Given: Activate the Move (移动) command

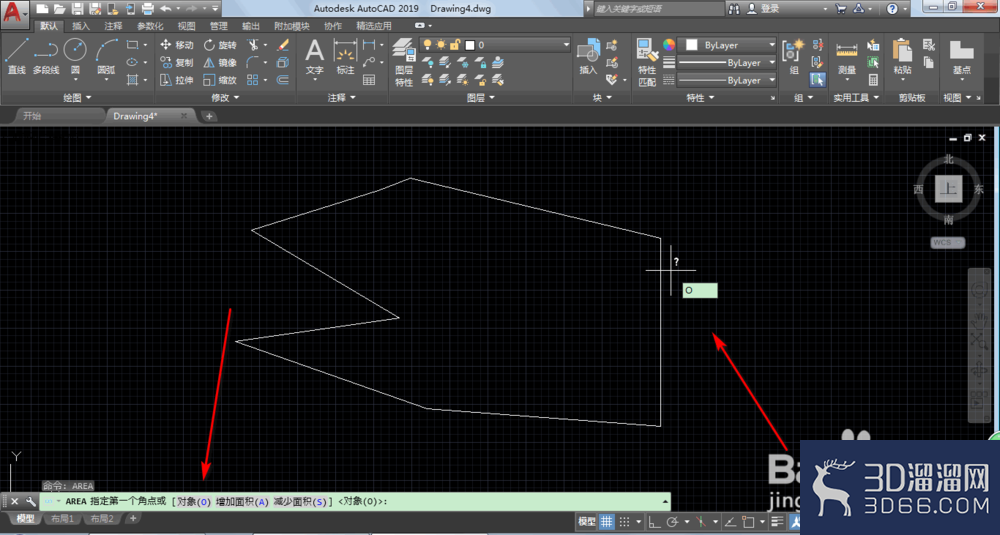Looking at the screenshot, I should (177, 45).
